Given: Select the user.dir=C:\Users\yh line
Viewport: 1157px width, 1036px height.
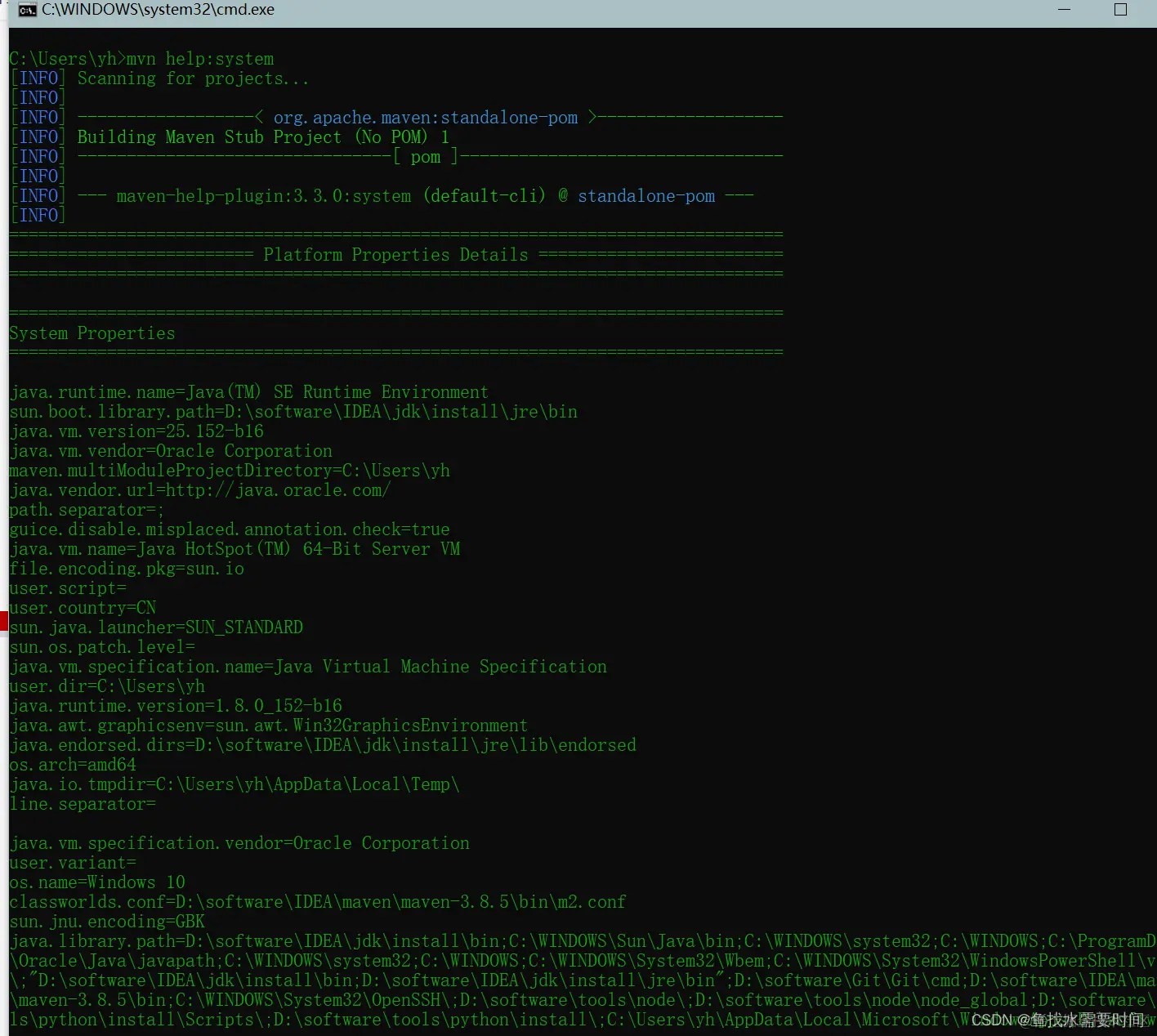Looking at the screenshot, I should [107, 686].
